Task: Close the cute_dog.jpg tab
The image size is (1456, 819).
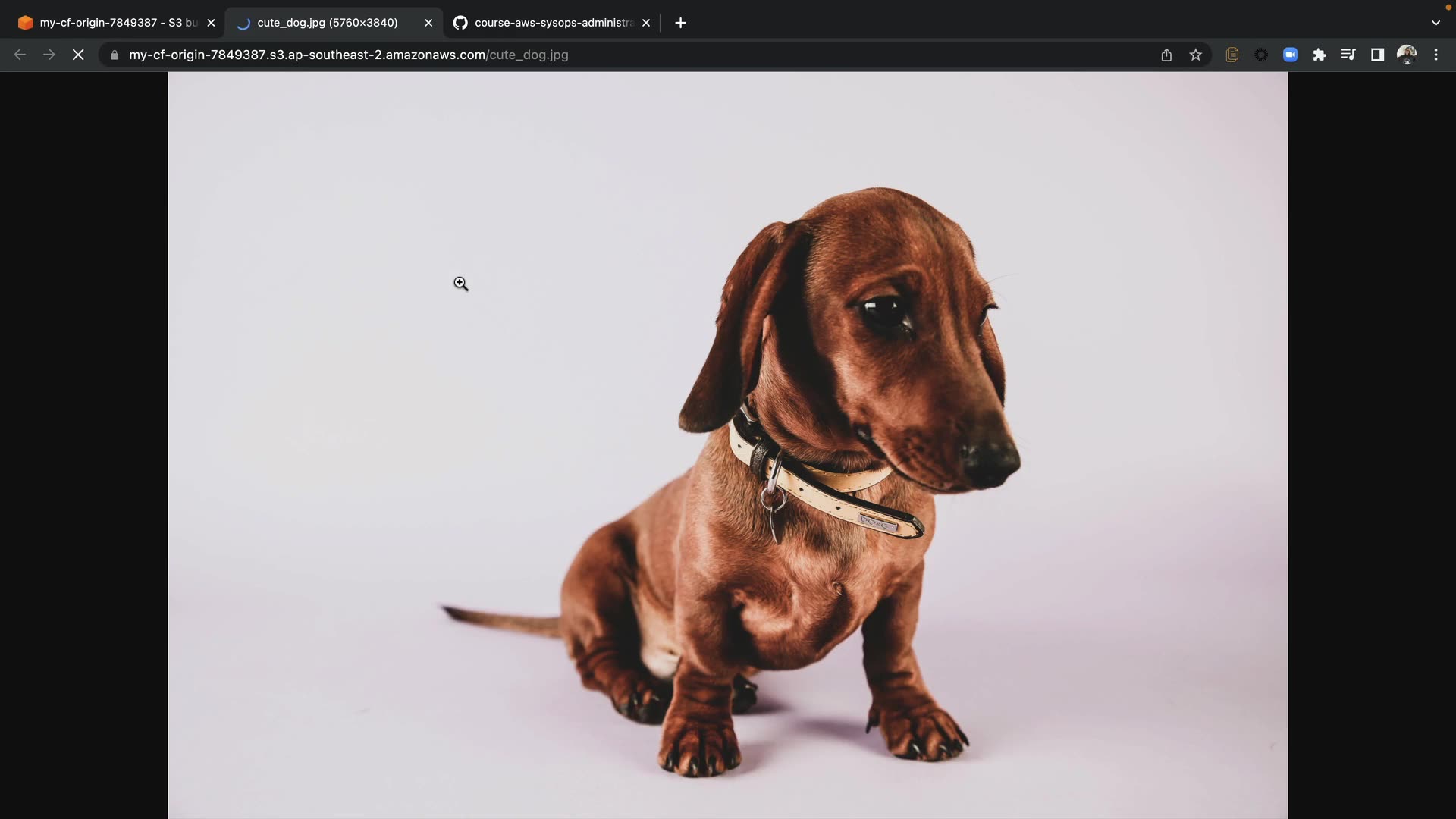Action: (x=428, y=23)
